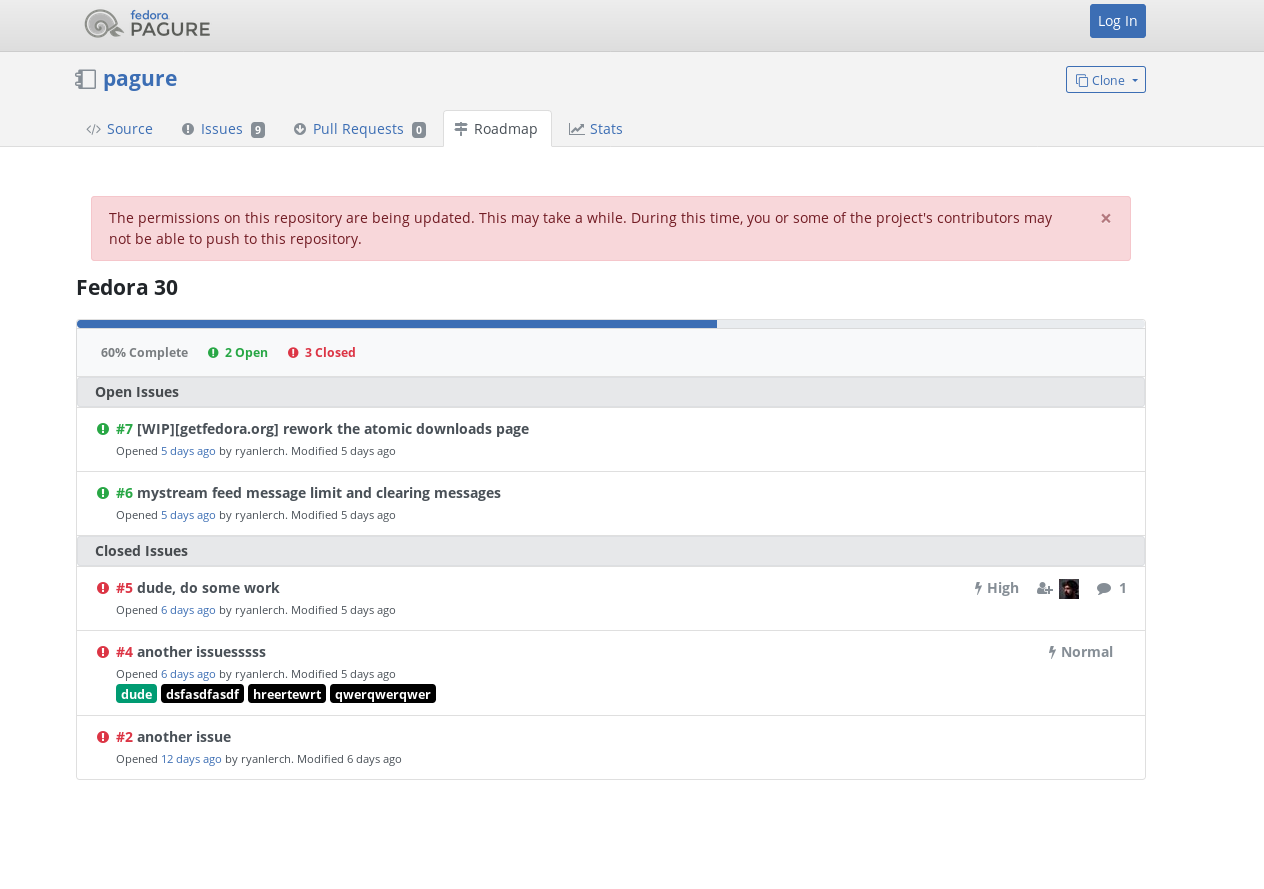Click the Issues count badge 9
The image size is (1264, 889).
[x=258, y=130]
